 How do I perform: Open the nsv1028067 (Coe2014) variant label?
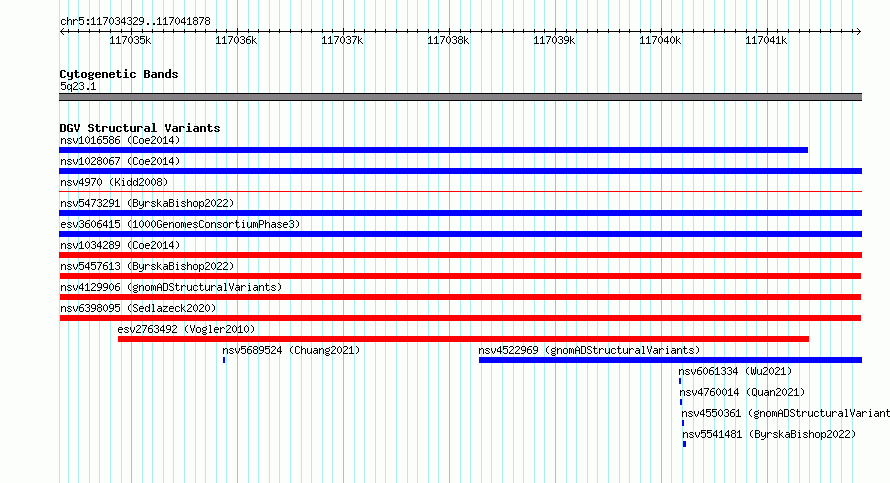point(120,161)
